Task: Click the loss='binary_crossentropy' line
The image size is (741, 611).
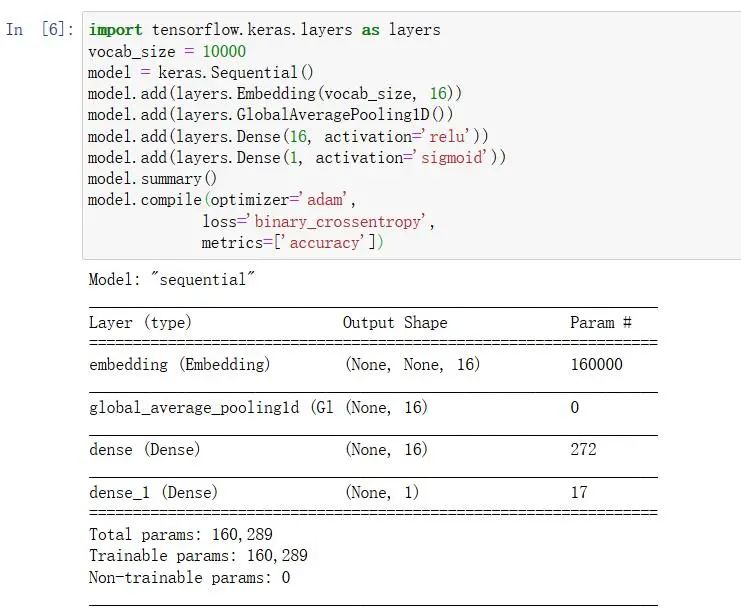Action: (318, 221)
